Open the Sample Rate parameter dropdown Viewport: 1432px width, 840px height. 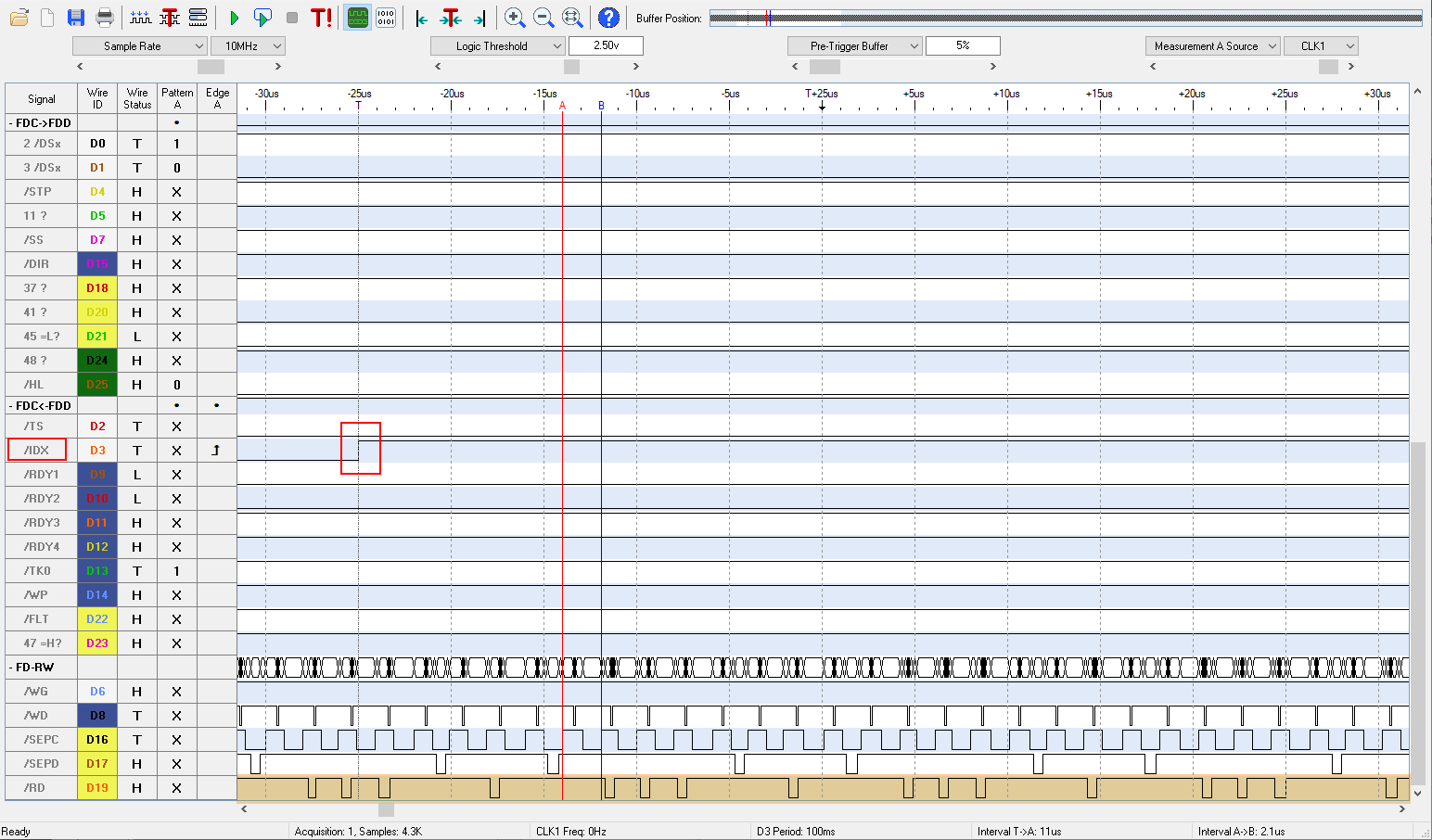tap(139, 45)
